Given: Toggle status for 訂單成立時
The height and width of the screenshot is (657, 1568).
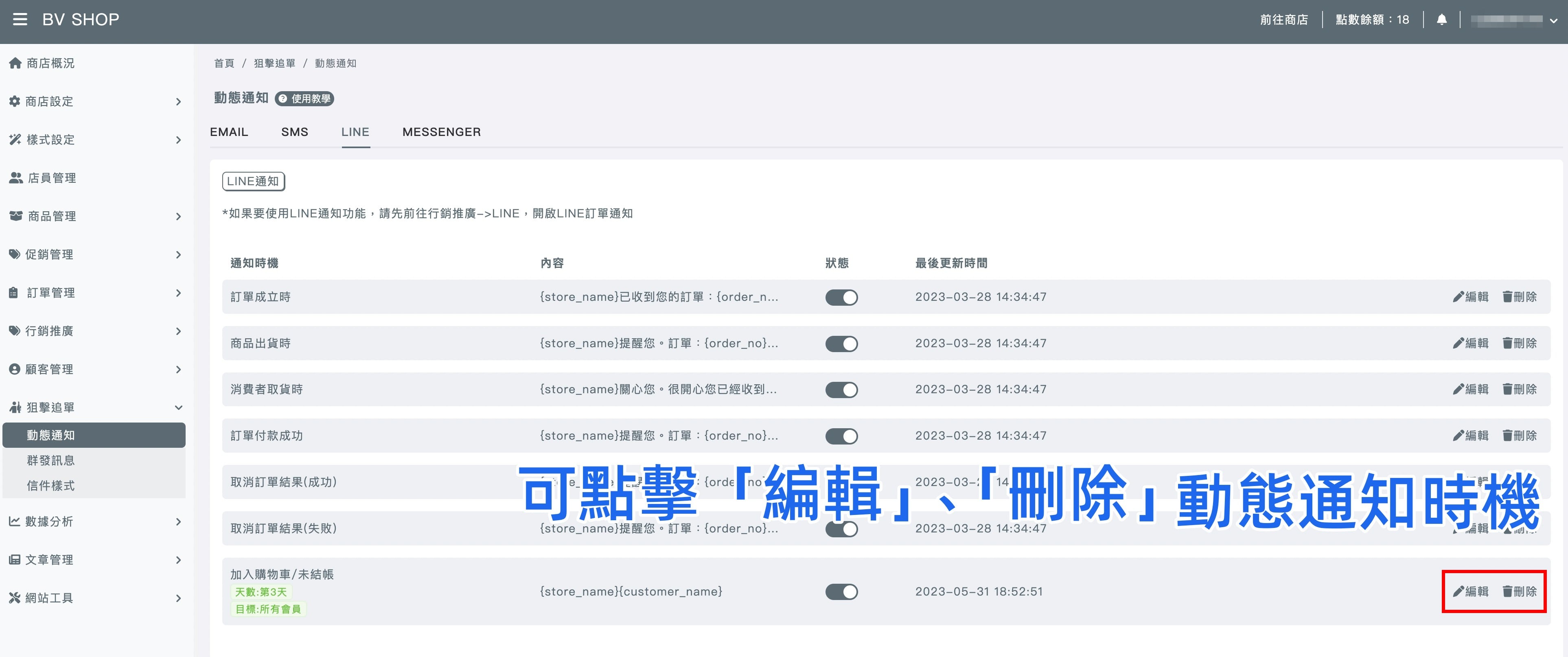Looking at the screenshot, I should [841, 297].
